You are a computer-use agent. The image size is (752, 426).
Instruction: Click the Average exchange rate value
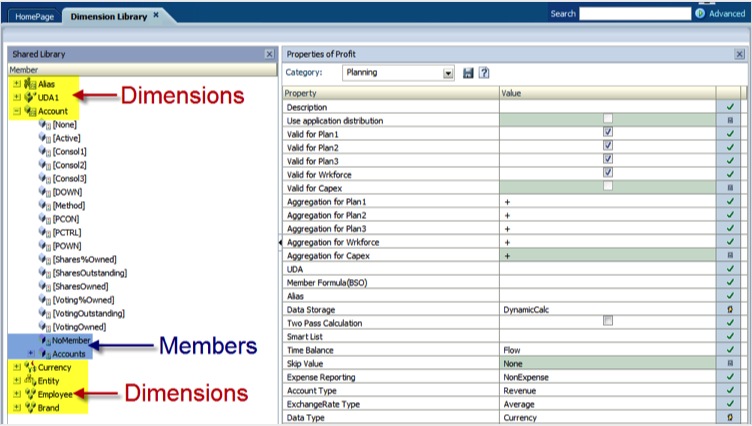[608, 404]
